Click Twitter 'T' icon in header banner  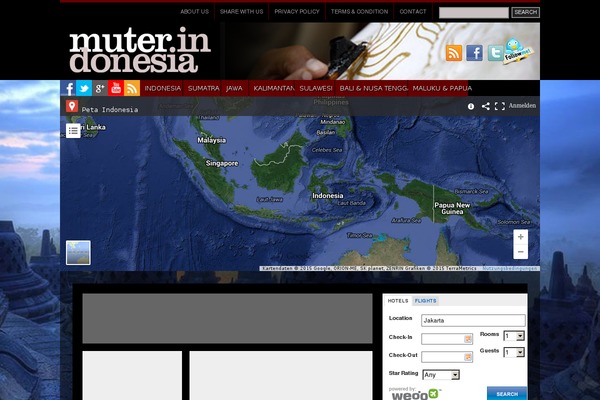495,53
